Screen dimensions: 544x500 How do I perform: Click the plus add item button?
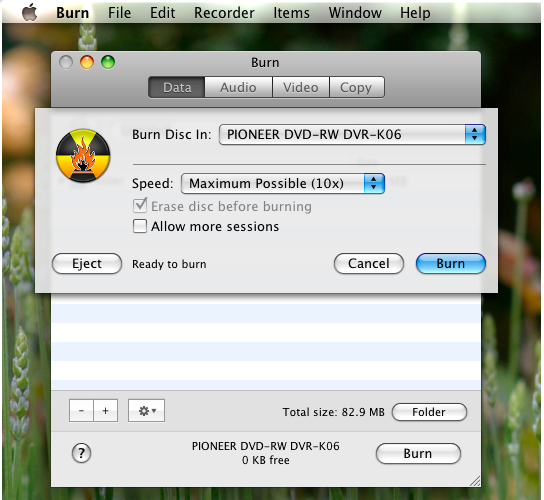(105, 411)
